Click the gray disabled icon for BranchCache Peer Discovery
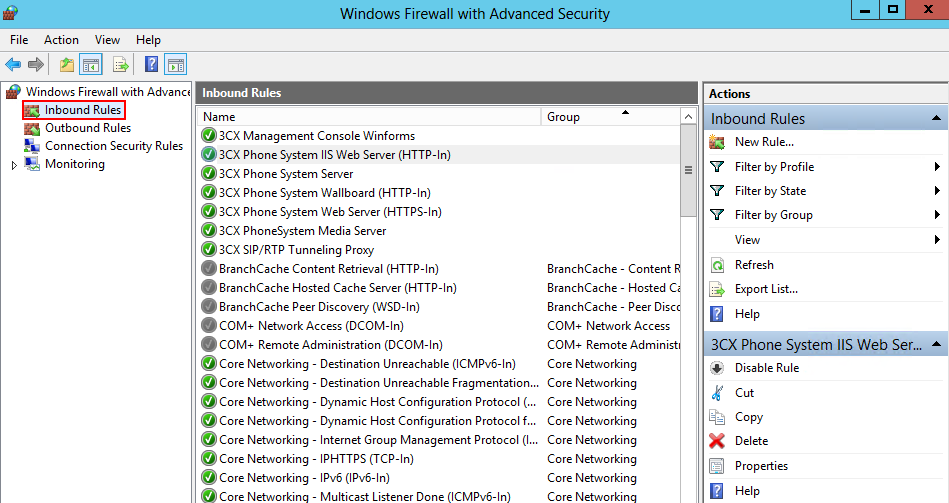949x503 pixels. coord(209,307)
